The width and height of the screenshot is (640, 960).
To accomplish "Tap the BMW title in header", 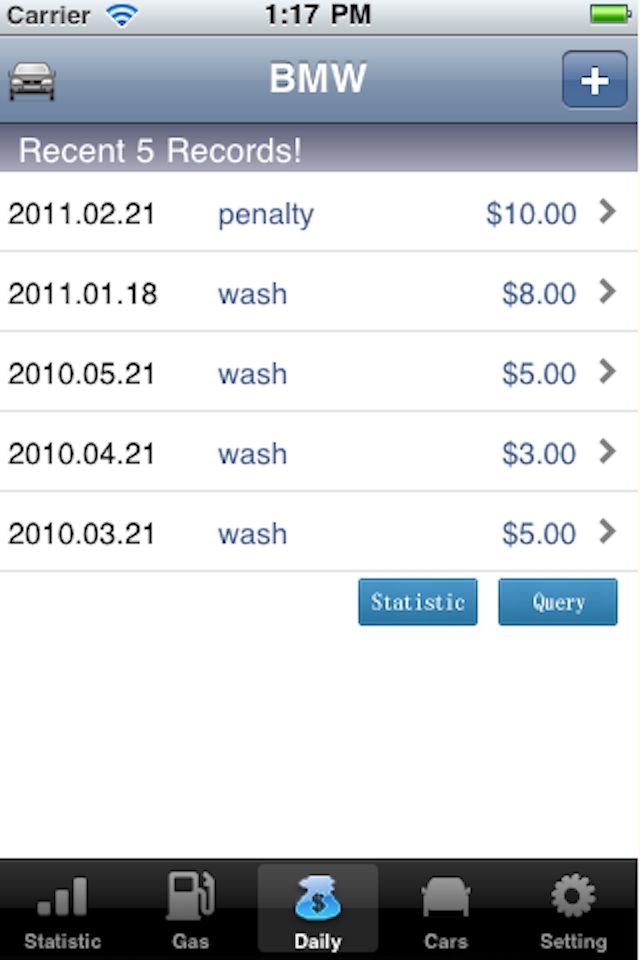I will pyautogui.click(x=318, y=78).
